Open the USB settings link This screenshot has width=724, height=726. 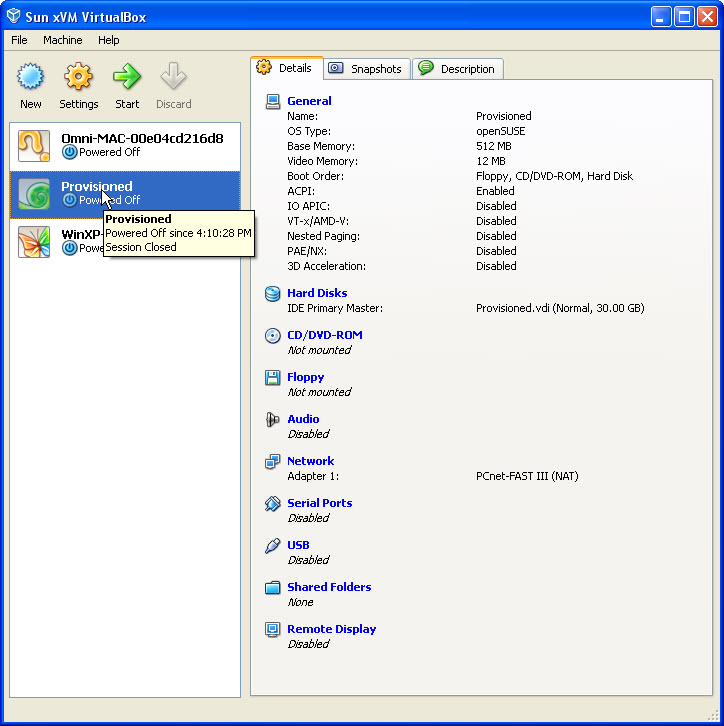(298, 545)
